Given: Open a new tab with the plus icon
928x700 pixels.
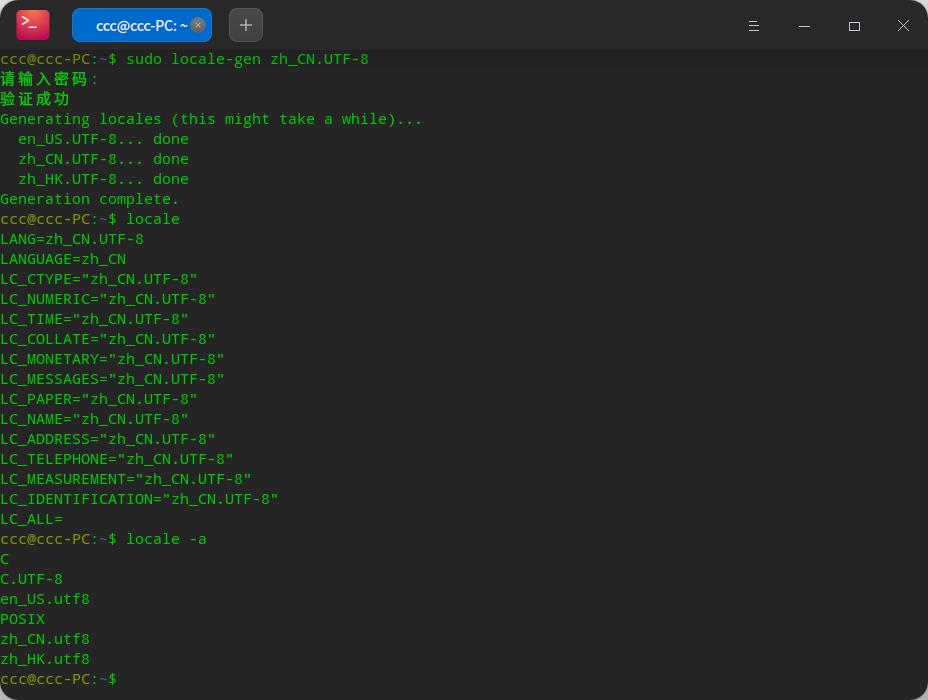Looking at the screenshot, I should [246, 24].
